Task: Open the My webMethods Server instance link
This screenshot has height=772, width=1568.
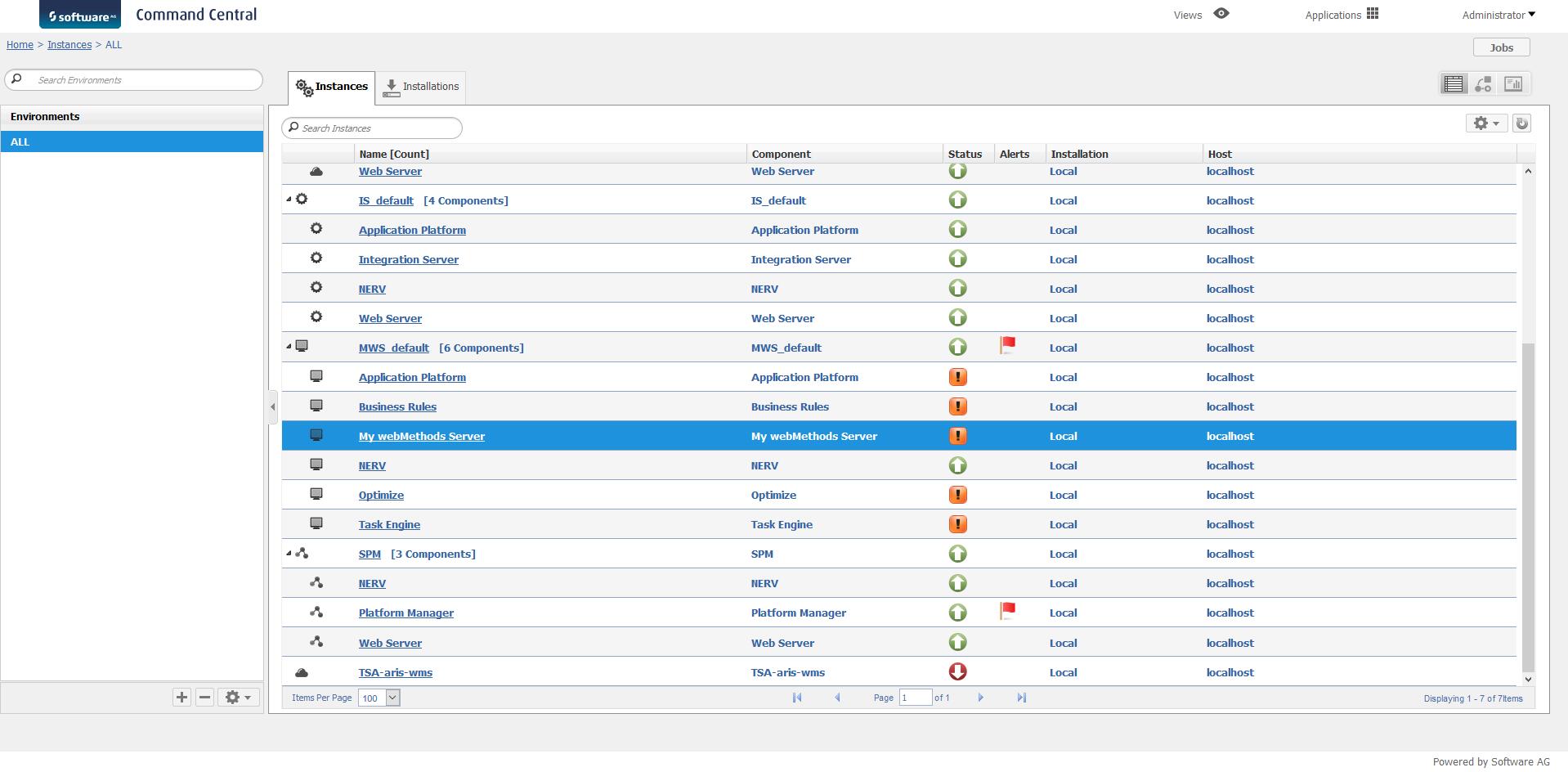Action: (x=422, y=436)
